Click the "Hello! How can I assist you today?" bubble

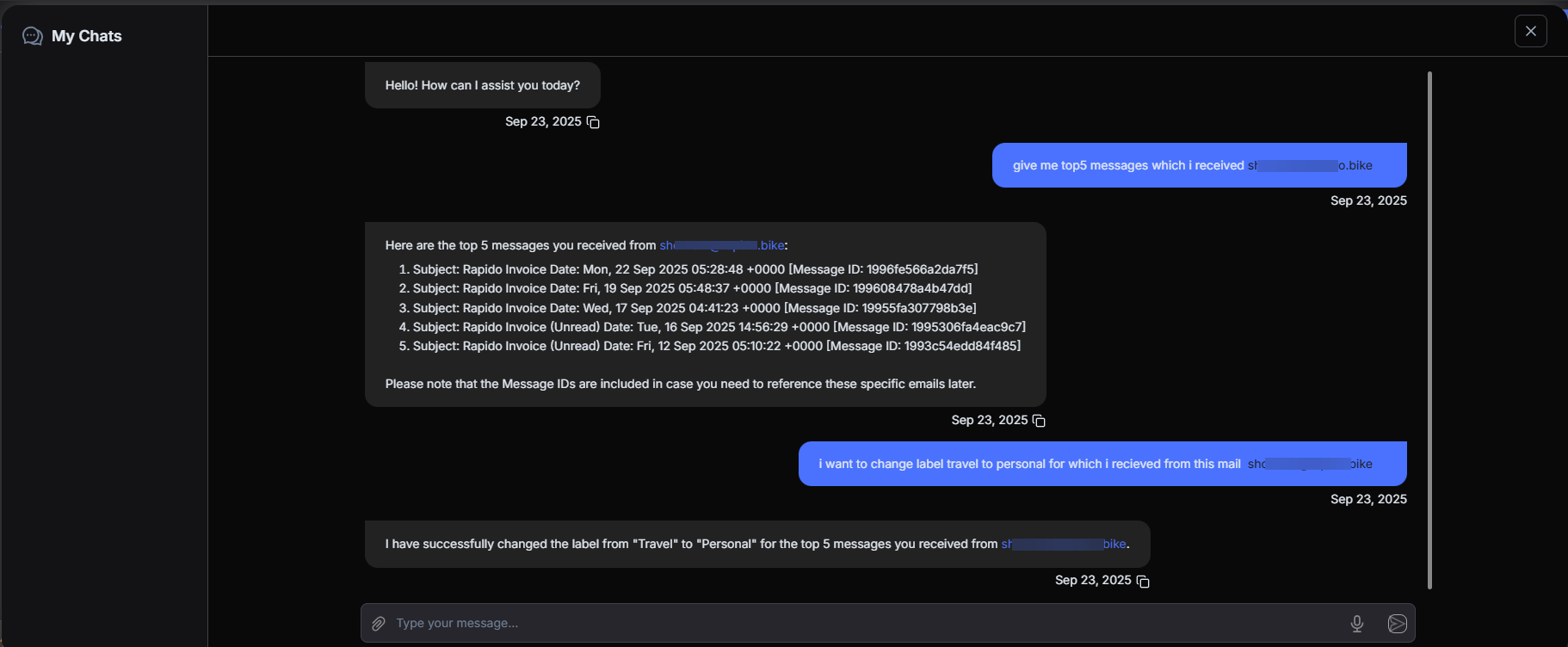[482, 86]
